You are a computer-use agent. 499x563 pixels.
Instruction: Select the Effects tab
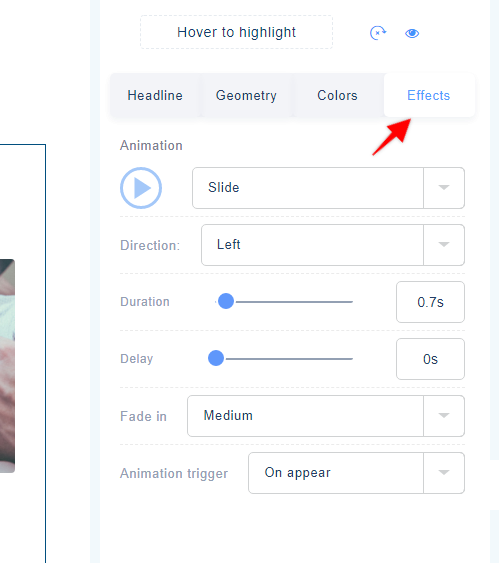[x=429, y=96]
